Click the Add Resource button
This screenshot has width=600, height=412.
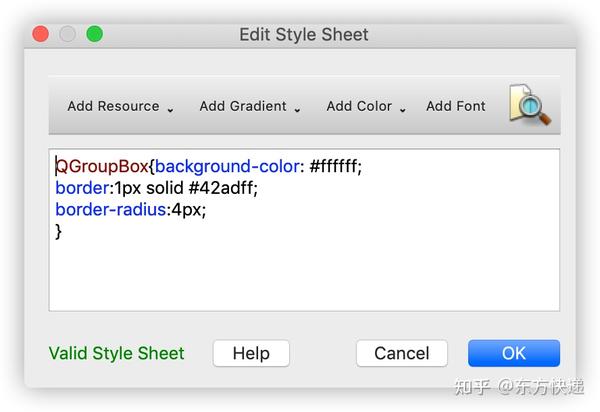113,106
